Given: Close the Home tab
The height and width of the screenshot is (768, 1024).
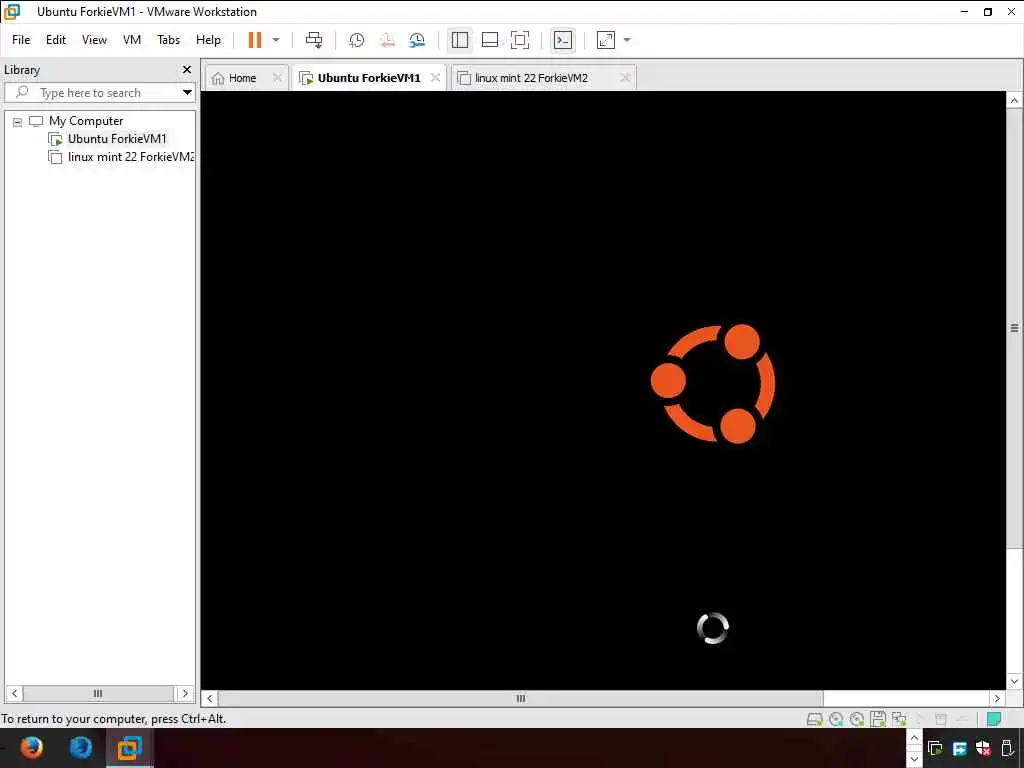Looking at the screenshot, I should coord(277,78).
